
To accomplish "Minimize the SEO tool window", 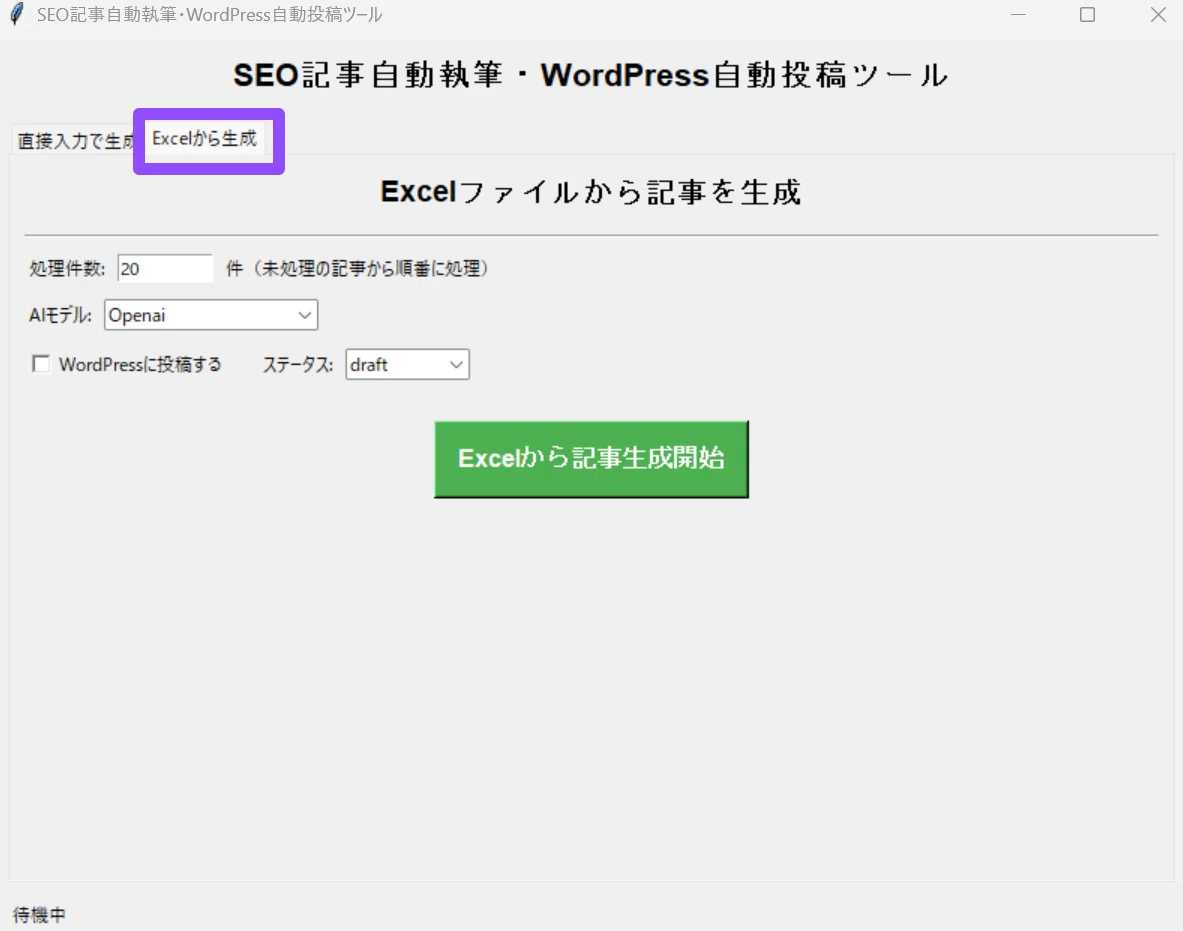I will [1019, 14].
